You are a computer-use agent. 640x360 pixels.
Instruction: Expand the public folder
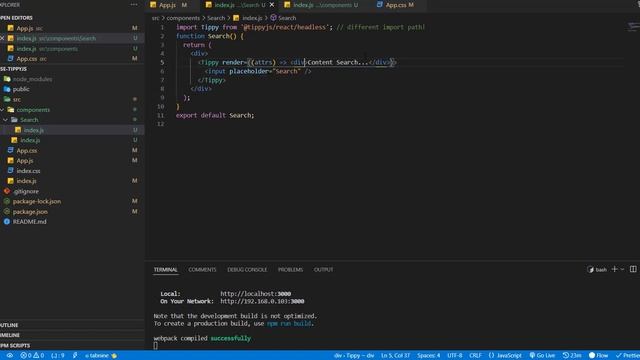coord(20,89)
